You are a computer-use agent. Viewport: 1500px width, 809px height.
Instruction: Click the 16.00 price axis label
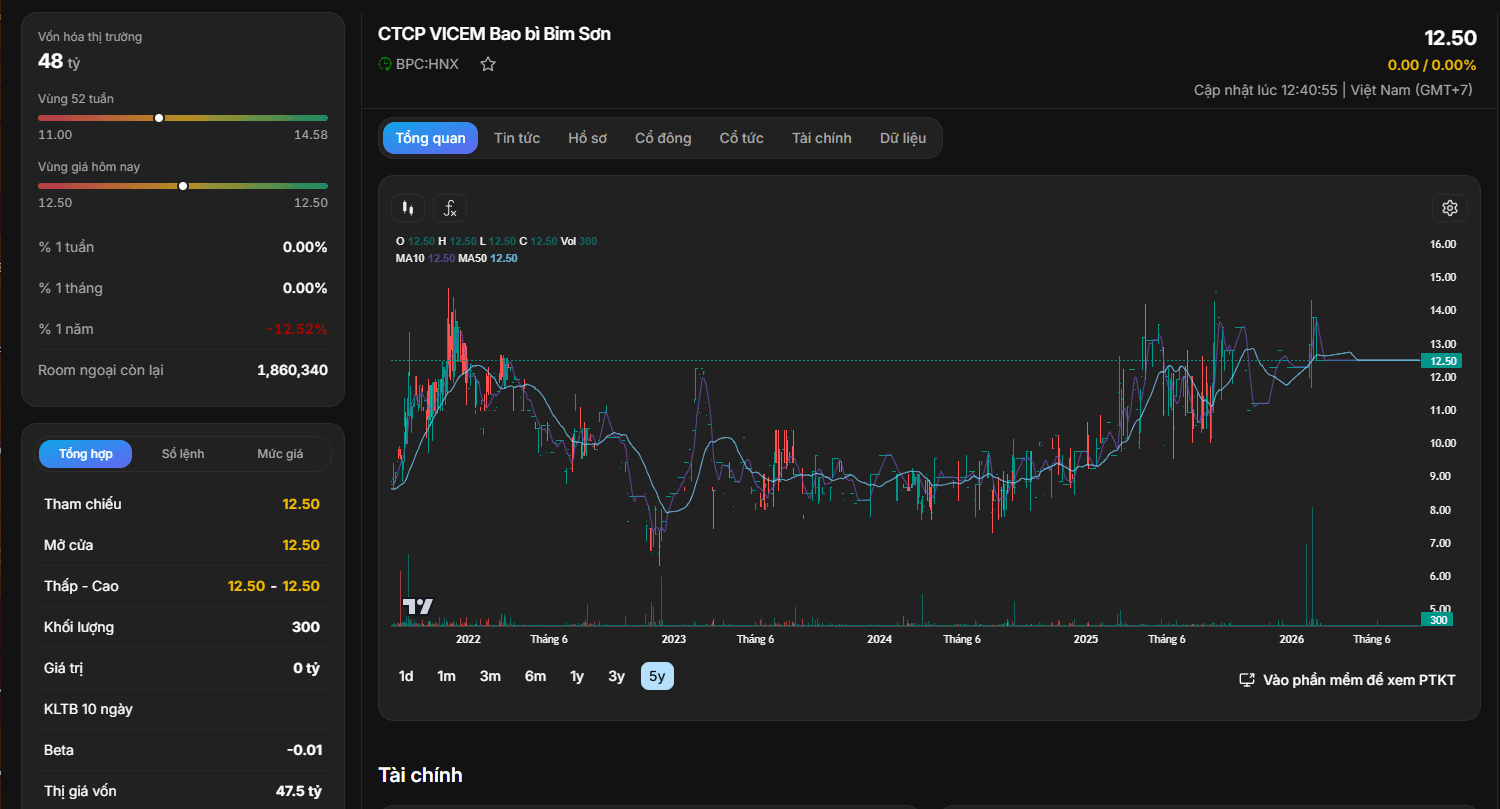(1443, 244)
